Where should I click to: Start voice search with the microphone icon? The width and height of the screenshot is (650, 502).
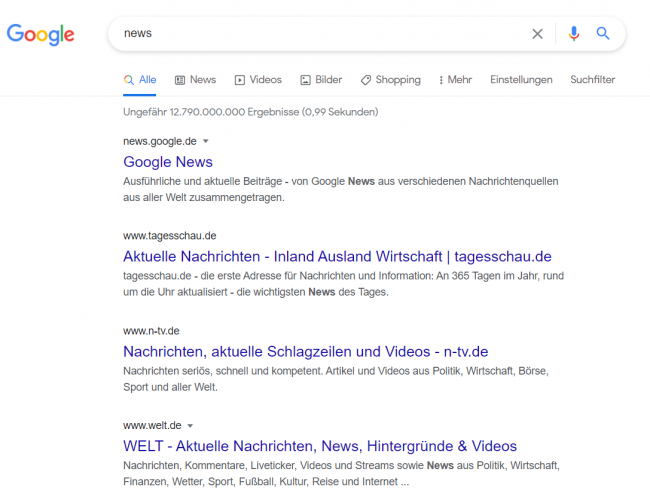pos(574,34)
